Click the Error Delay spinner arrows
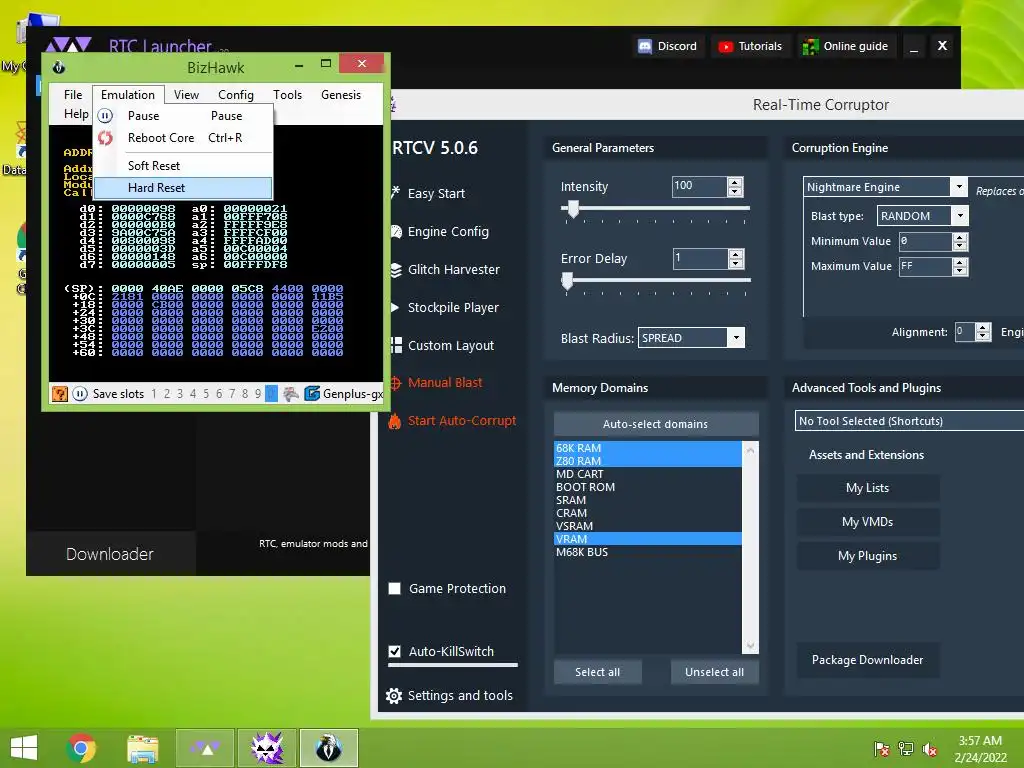Image resolution: width=1024 pixels, height=768 pixels. (x=736, y=259)
